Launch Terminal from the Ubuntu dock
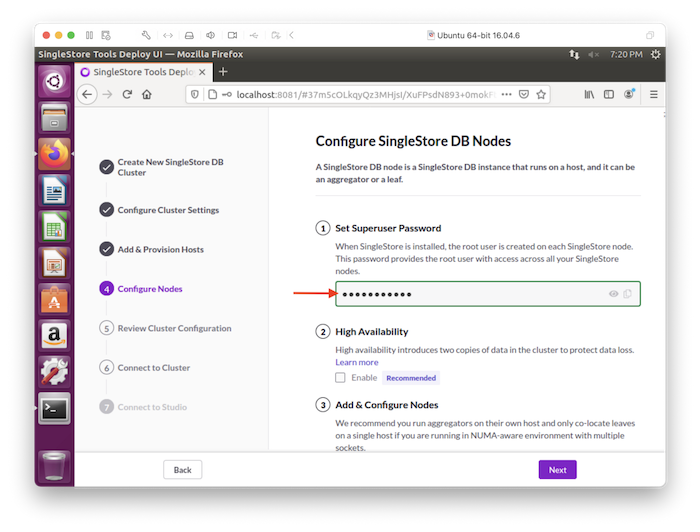700x532 pixels. click(x=54, y=407)
